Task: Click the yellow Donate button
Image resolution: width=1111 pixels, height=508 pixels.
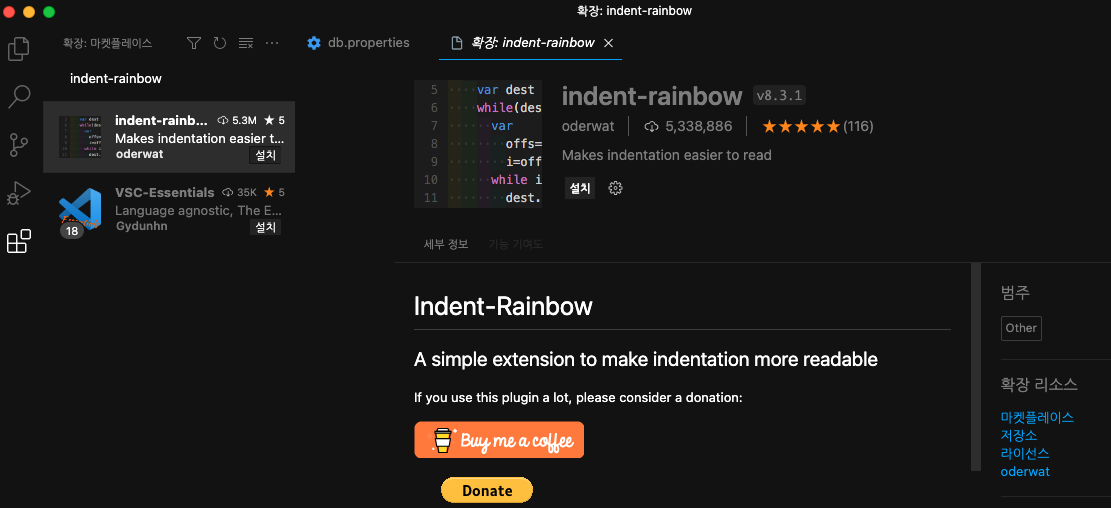Action: pos(487,490)
